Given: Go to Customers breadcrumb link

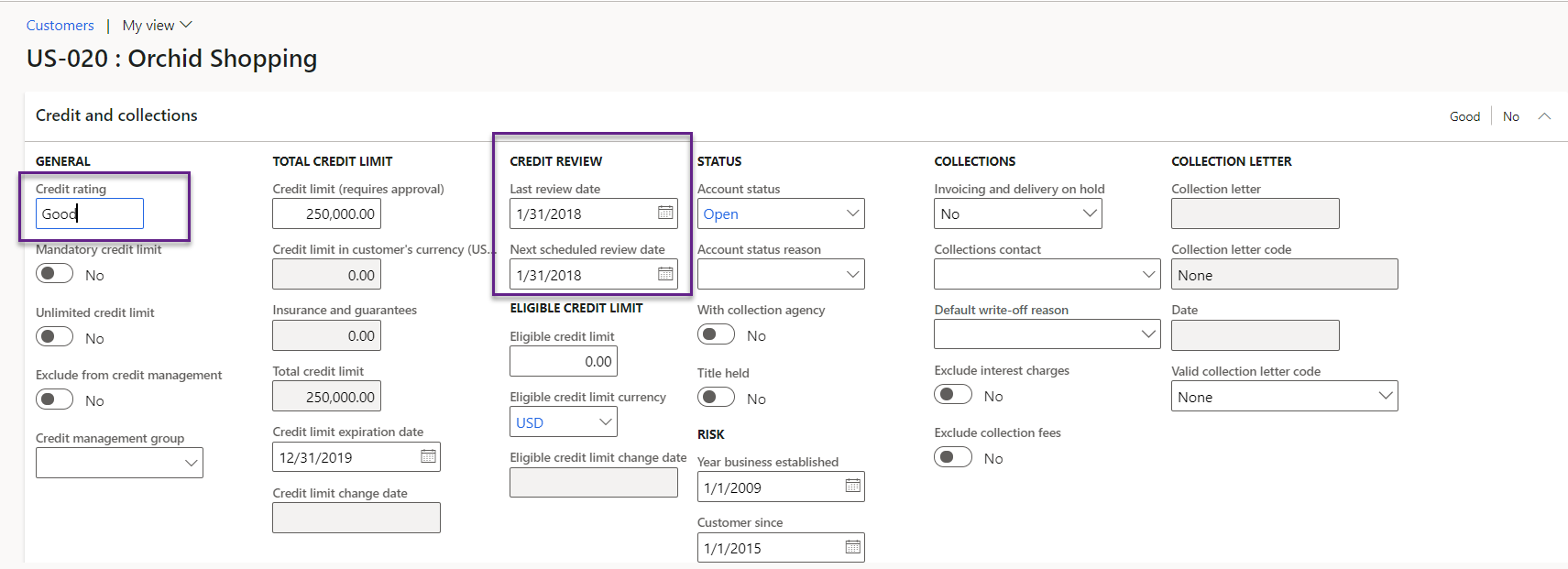Looking at the screenshot, I should point(60,26).
